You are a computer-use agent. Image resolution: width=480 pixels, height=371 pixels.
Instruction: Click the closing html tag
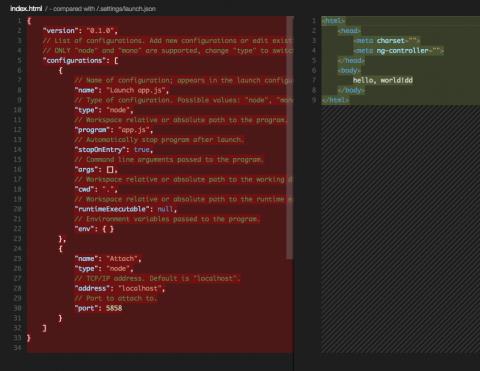pyautogui.click(x=335, y=100)
